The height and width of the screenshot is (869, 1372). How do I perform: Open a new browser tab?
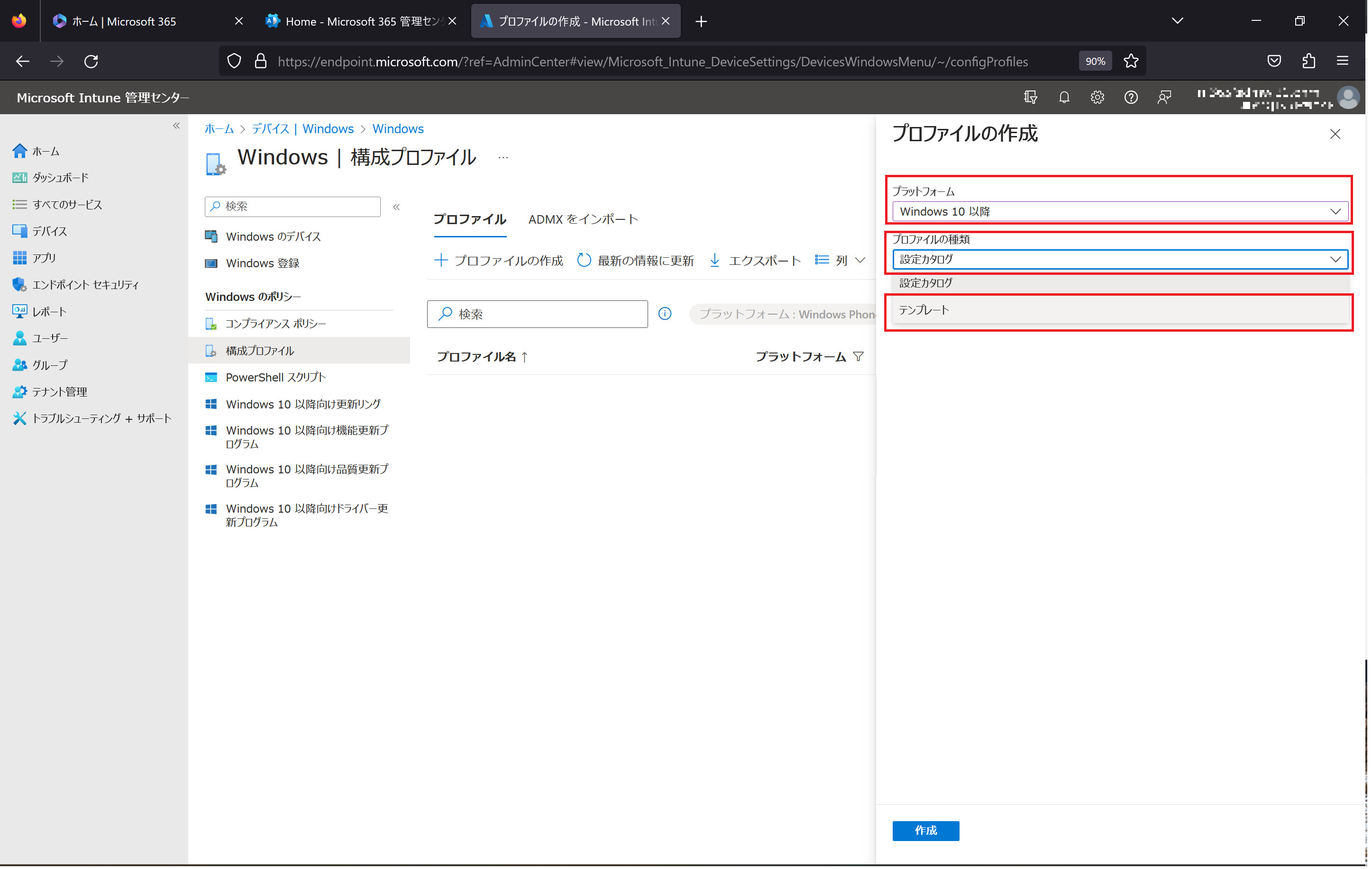[x=701, y=21]
